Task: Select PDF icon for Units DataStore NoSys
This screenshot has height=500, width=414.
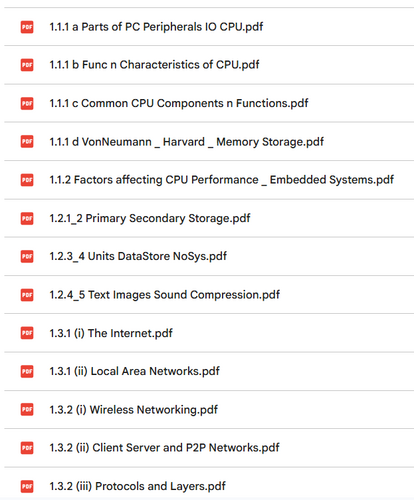Action: 27,256
